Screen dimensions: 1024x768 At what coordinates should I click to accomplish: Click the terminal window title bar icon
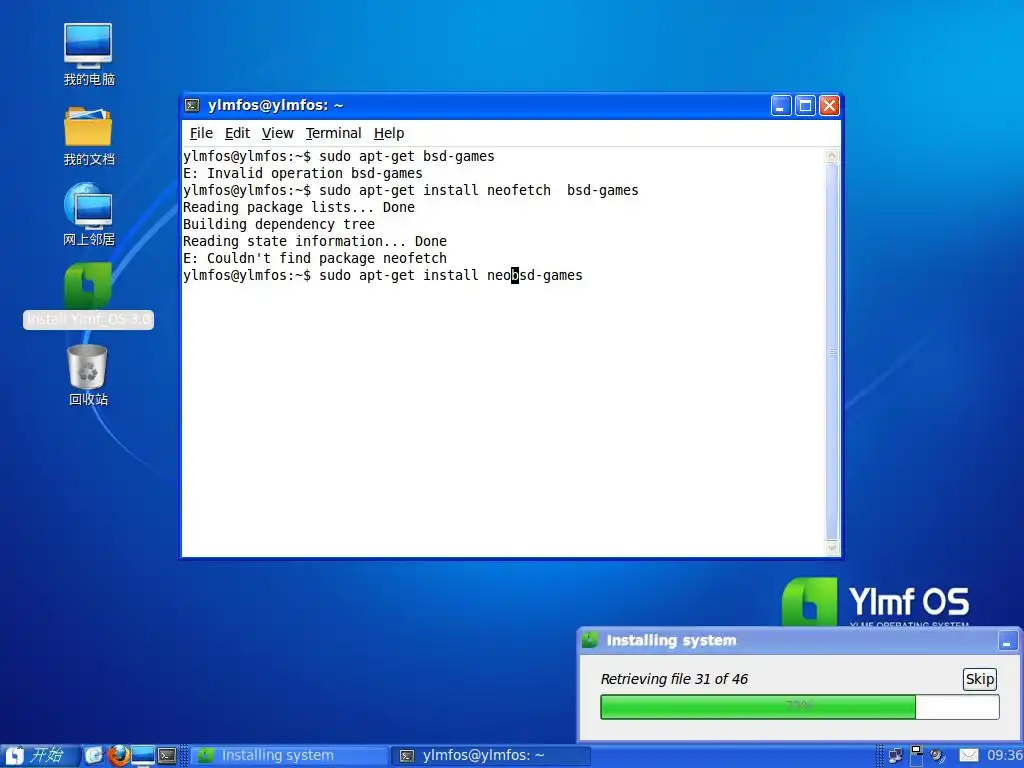[x=192, y=105]
